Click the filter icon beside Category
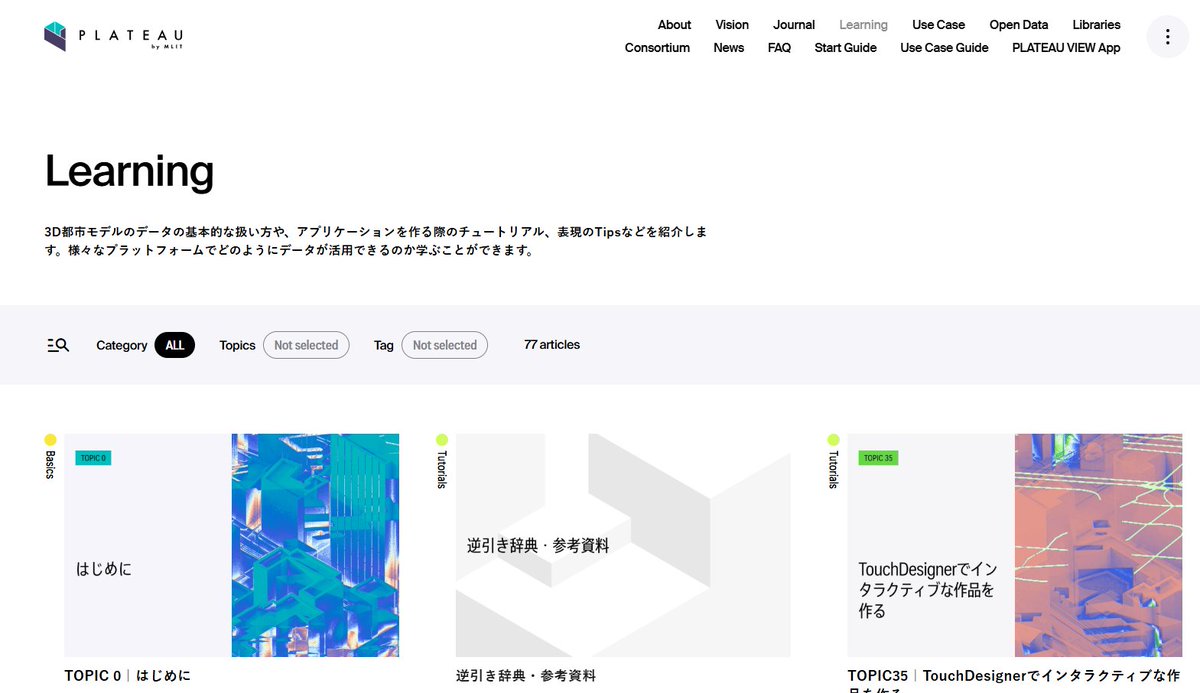 click(57, 344)
